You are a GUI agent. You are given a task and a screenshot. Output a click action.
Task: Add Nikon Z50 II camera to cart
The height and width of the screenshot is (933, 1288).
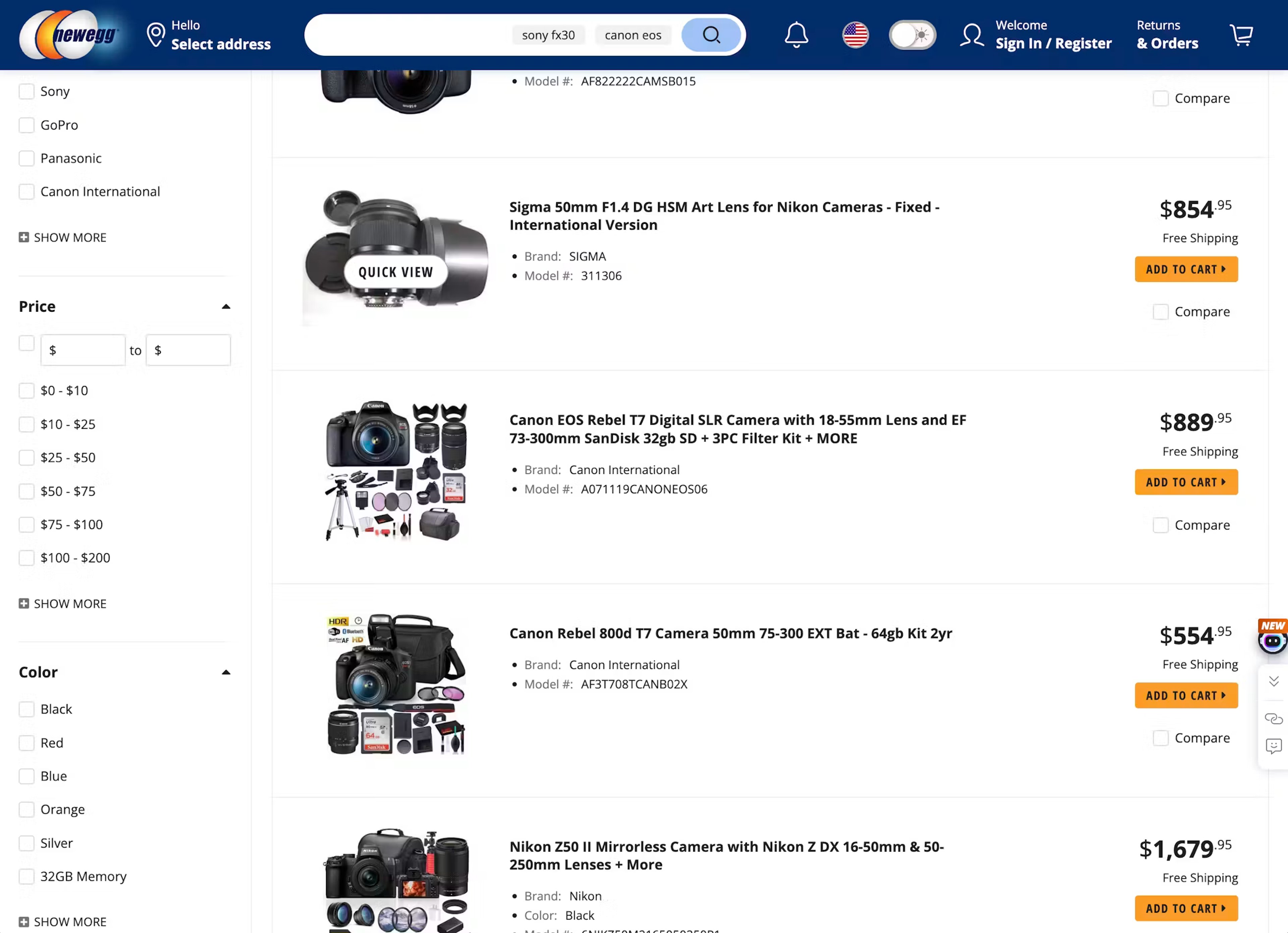click(x=1186, y=909)
